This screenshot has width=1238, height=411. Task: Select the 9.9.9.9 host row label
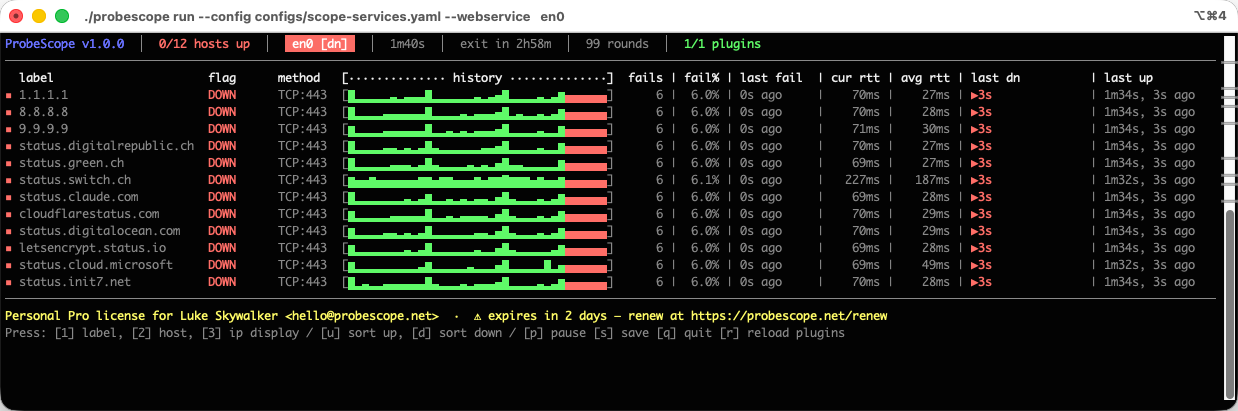(x=43, y=129)
